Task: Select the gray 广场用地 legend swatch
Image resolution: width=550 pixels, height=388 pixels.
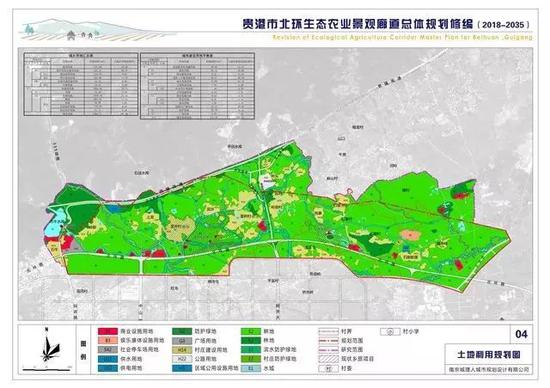Action: pos(182,341)
